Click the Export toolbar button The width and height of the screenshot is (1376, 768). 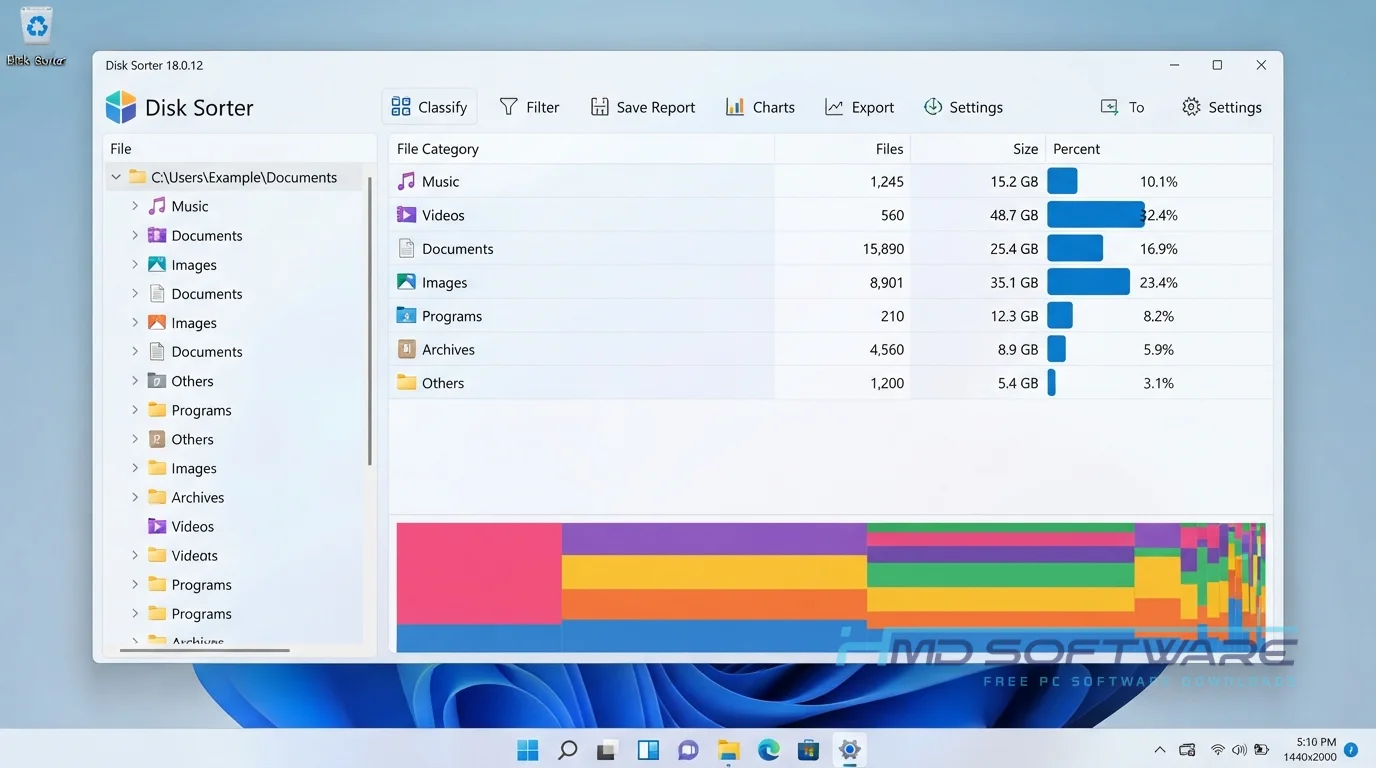[859, 107]
